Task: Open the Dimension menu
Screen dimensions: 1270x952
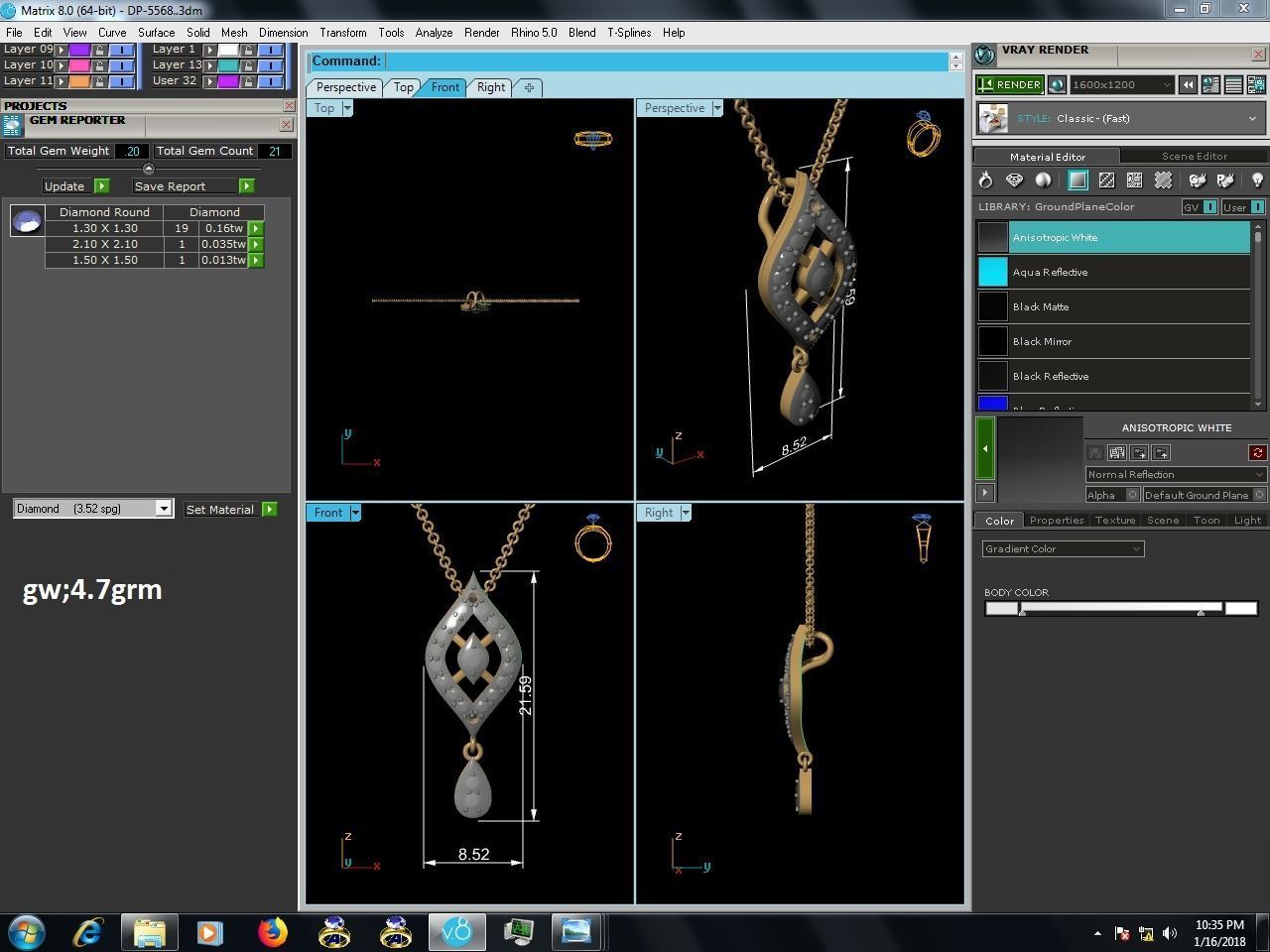Action: coord(283,33)
